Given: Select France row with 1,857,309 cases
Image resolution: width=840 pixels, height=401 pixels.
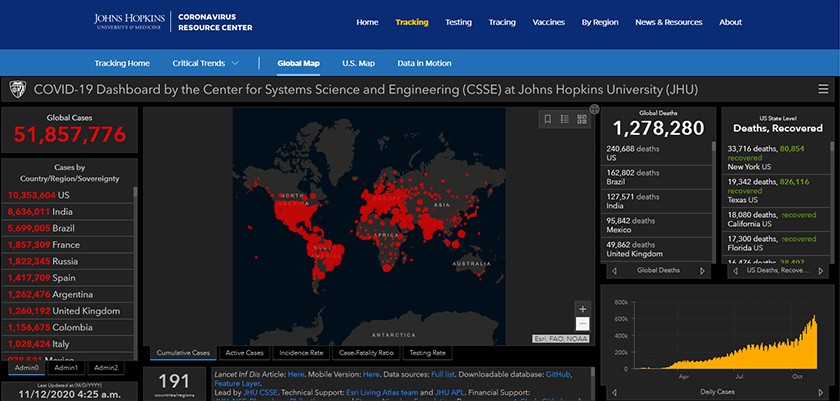Looking at the screenshot, I should tap(68, 245).
